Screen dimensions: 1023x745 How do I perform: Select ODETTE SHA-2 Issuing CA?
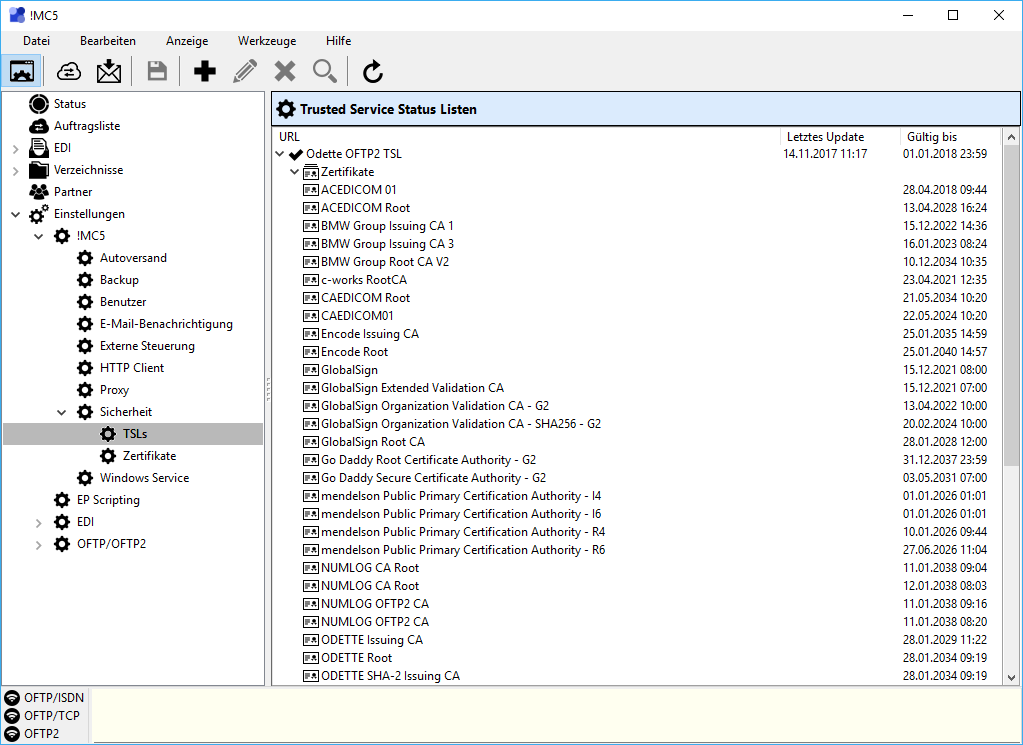[x=390, y=676]
